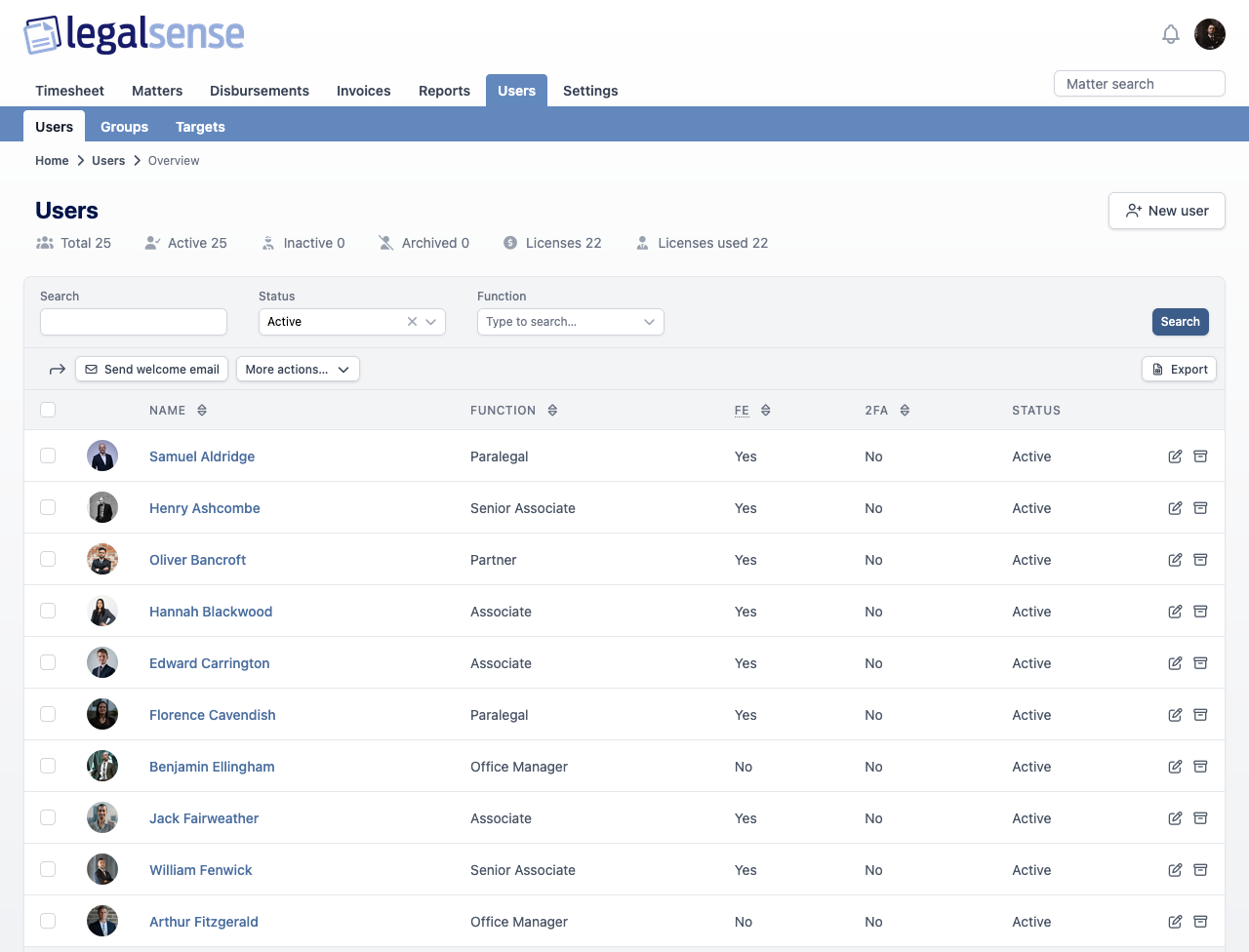This screenshot has height=952, width=1249.
Task: Open Florence Cavendish's profile link
Action: (x=213, y=715)
